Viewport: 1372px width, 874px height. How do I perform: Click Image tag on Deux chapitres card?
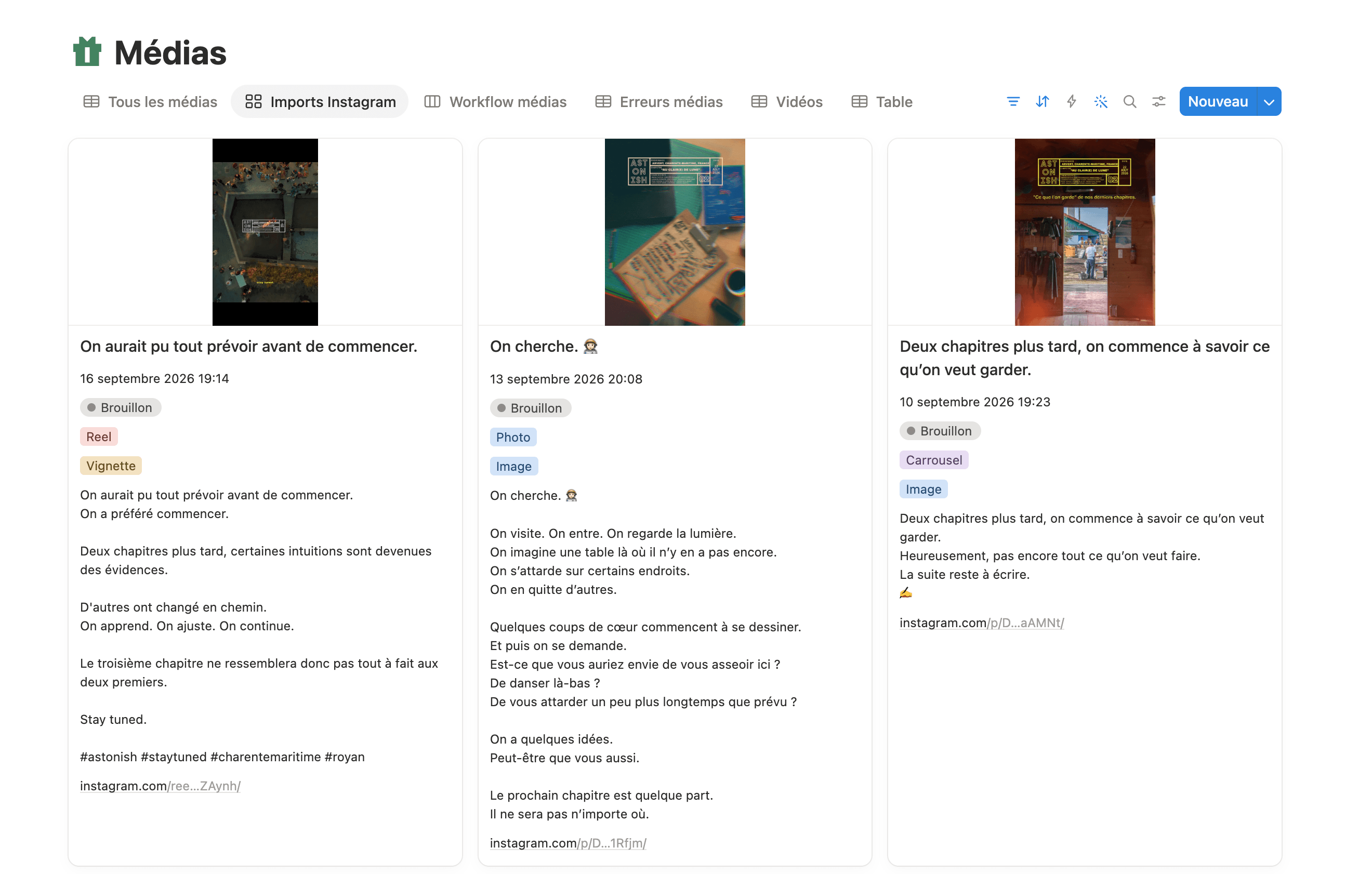click(924, 489)
